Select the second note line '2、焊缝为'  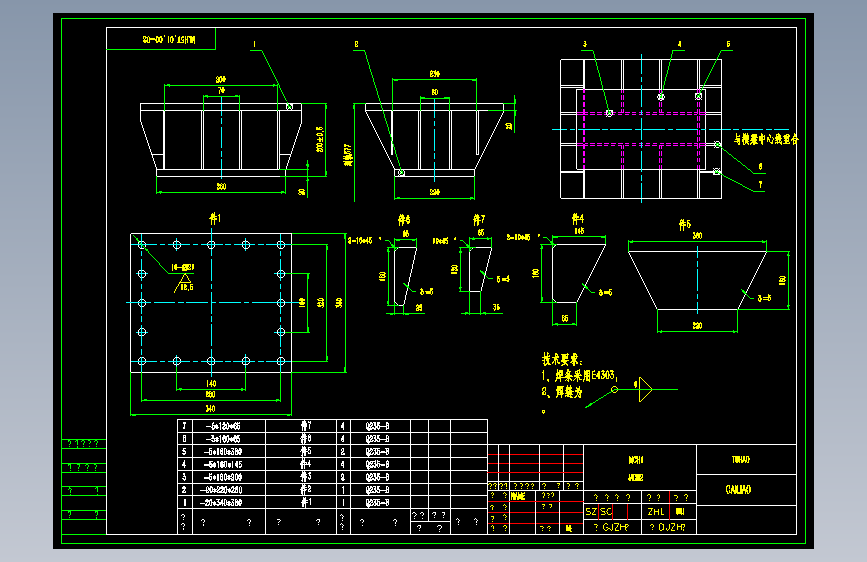[x=562, y=392]
